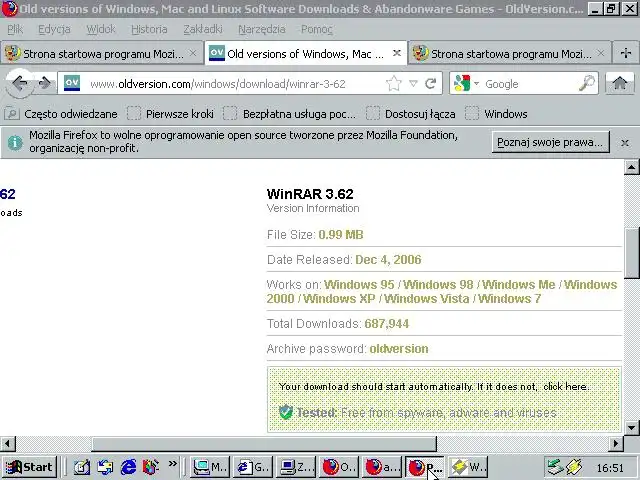Switch to taskbar window labeled M..
The image size is (640, 480).
pyautogui.click(x=210, y=467)
